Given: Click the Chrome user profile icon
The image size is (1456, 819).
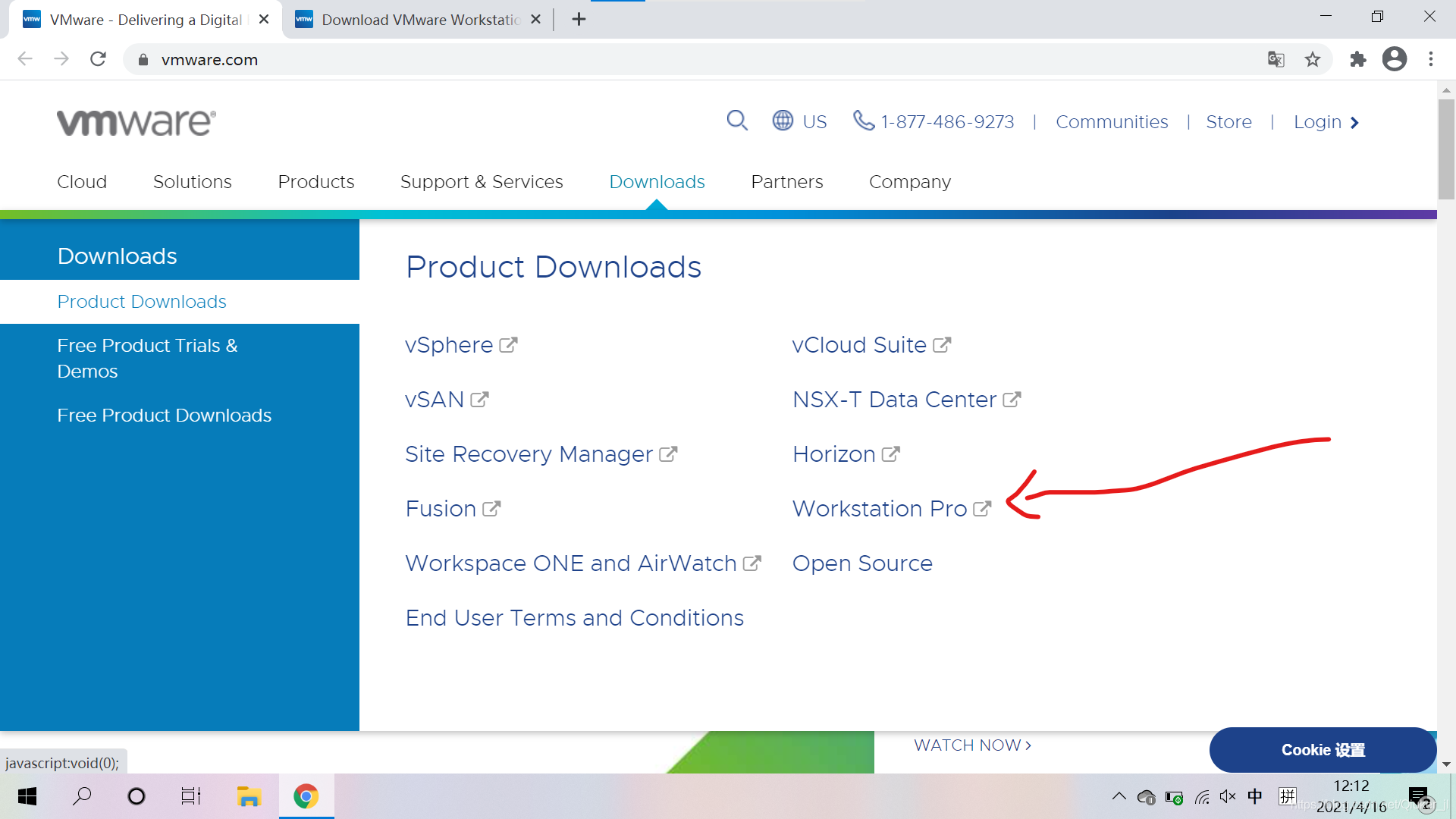Looking at the screenshot, I should (x=1395, y=59).
